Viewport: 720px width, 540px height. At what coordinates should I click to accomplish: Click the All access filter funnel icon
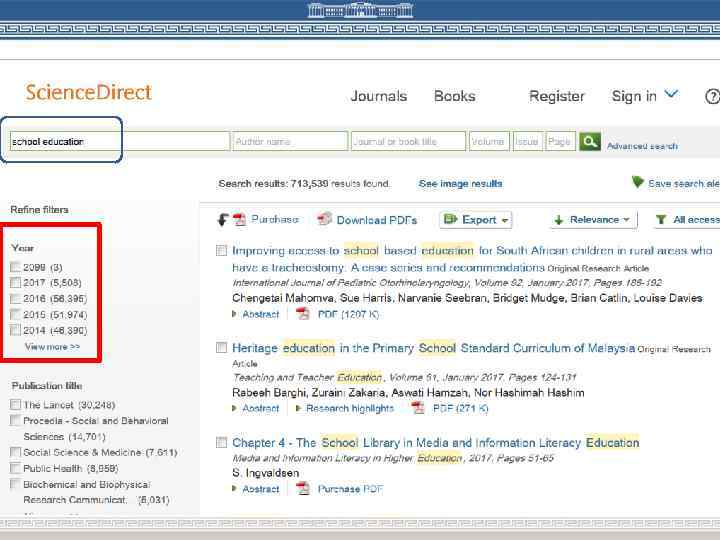[x=660, y=220]
